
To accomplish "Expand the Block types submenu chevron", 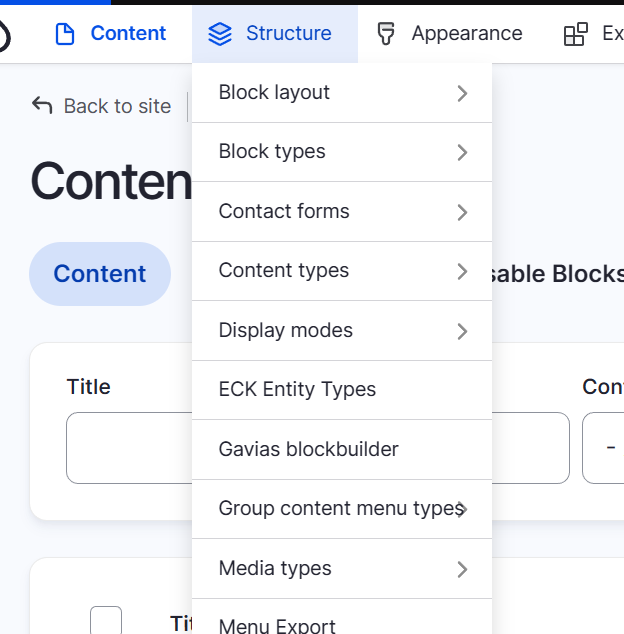I will coord(462,152).
